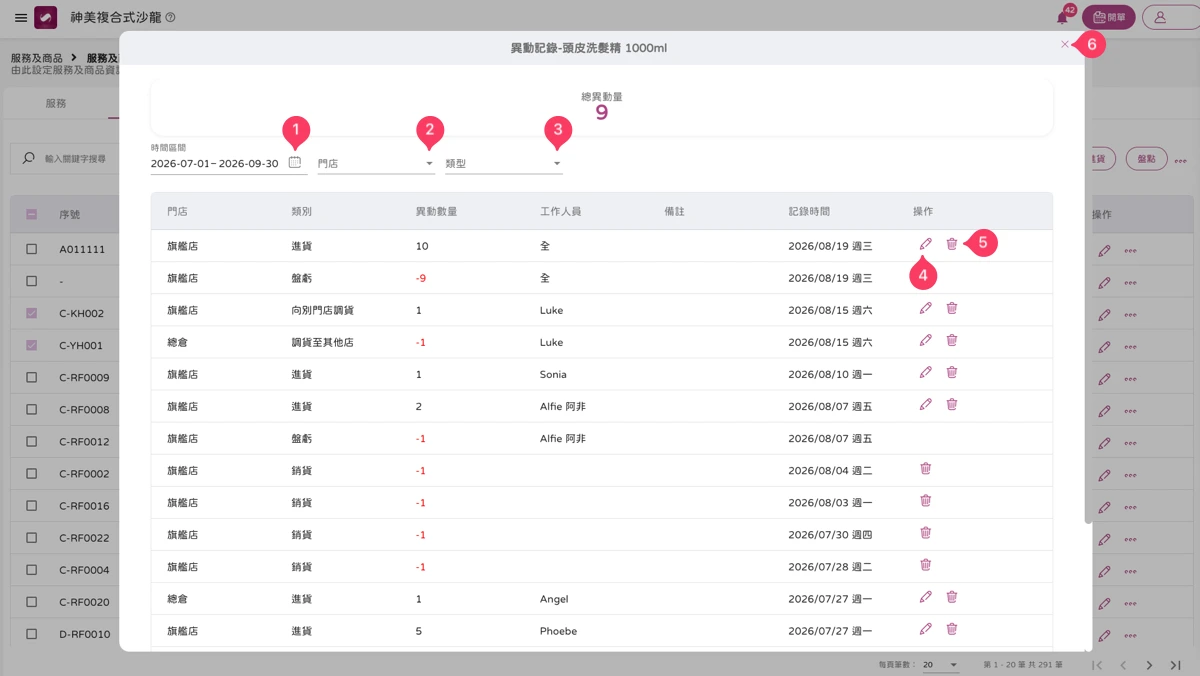Jump to the last page of the list

pyautogui.click(x=1176, y=665)
